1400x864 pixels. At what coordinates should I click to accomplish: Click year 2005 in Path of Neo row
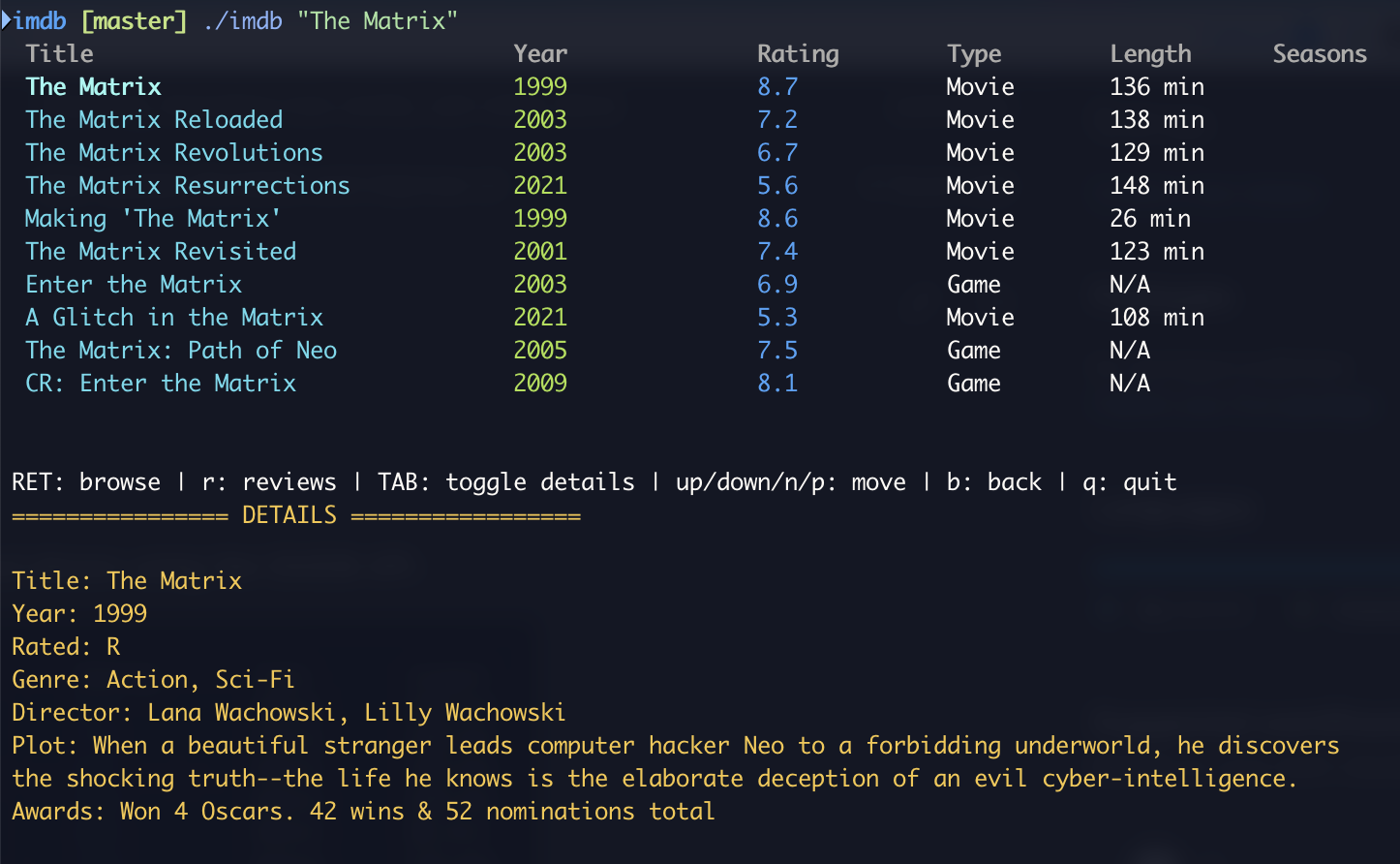point(540,350)
